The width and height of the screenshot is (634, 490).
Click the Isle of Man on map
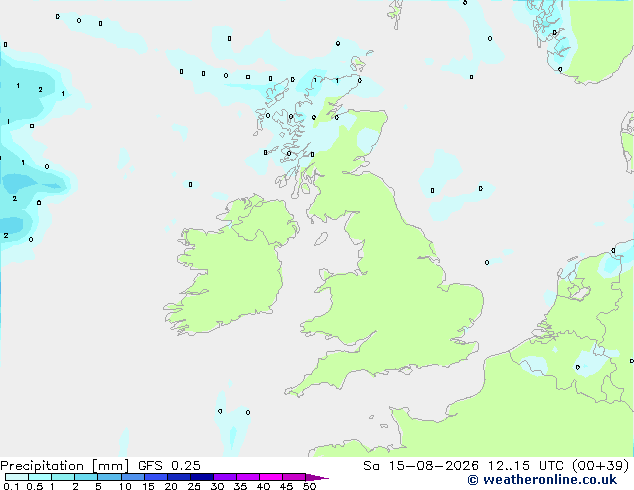coord(321,239)
